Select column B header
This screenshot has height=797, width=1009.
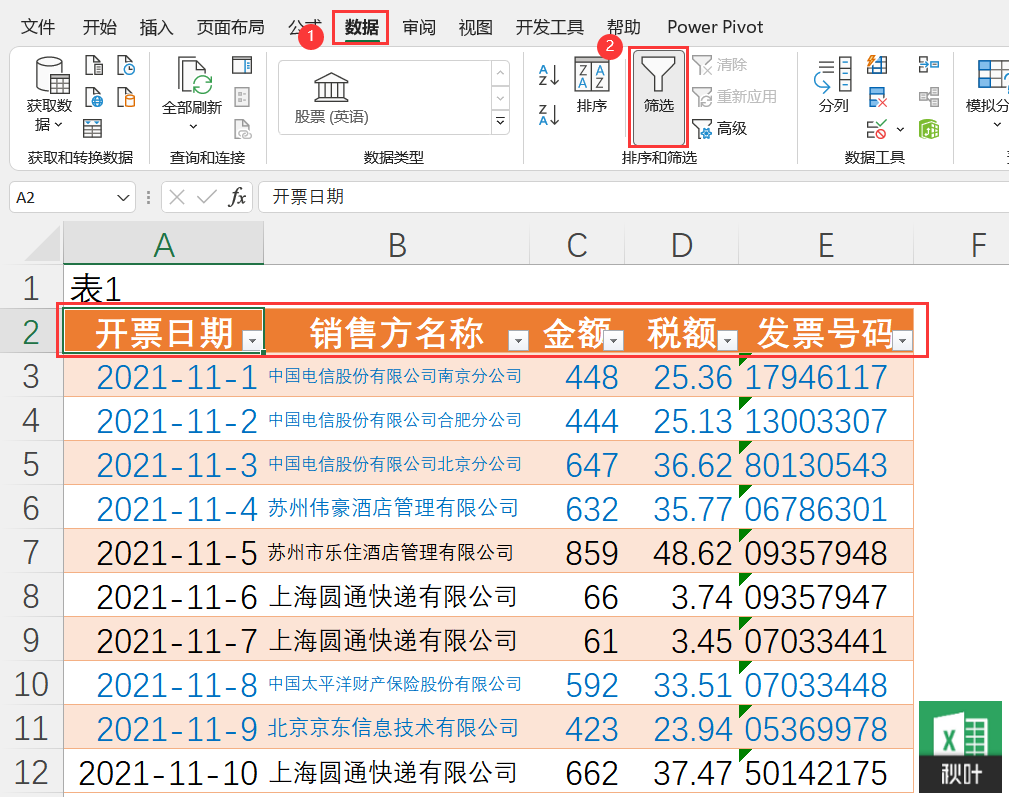[397, 245]
